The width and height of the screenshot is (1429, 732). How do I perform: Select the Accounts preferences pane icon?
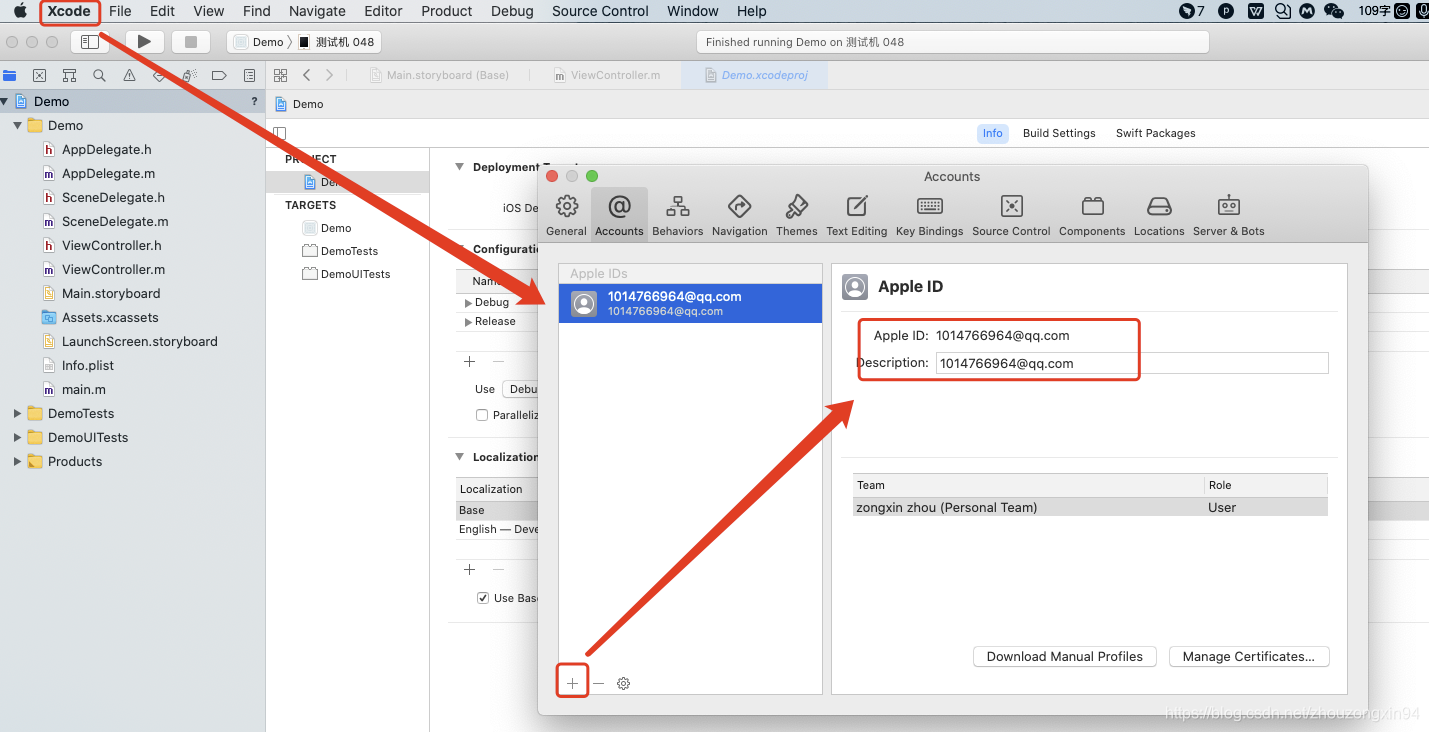619,215
